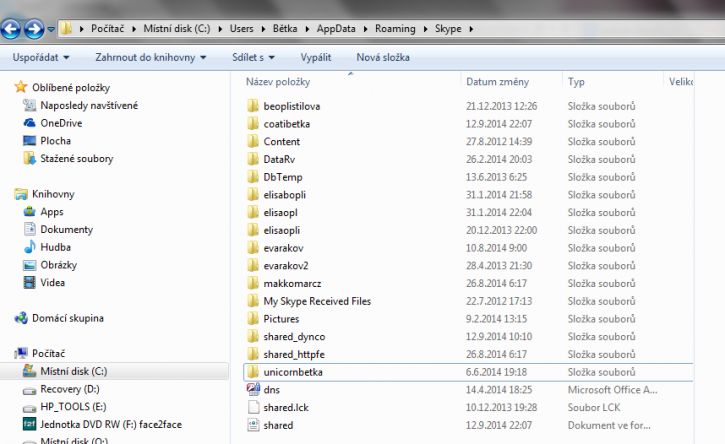This screenshot has height=444, width=725.
Task: Go back with the Back arrow button
Action: (x=11, y=29)
